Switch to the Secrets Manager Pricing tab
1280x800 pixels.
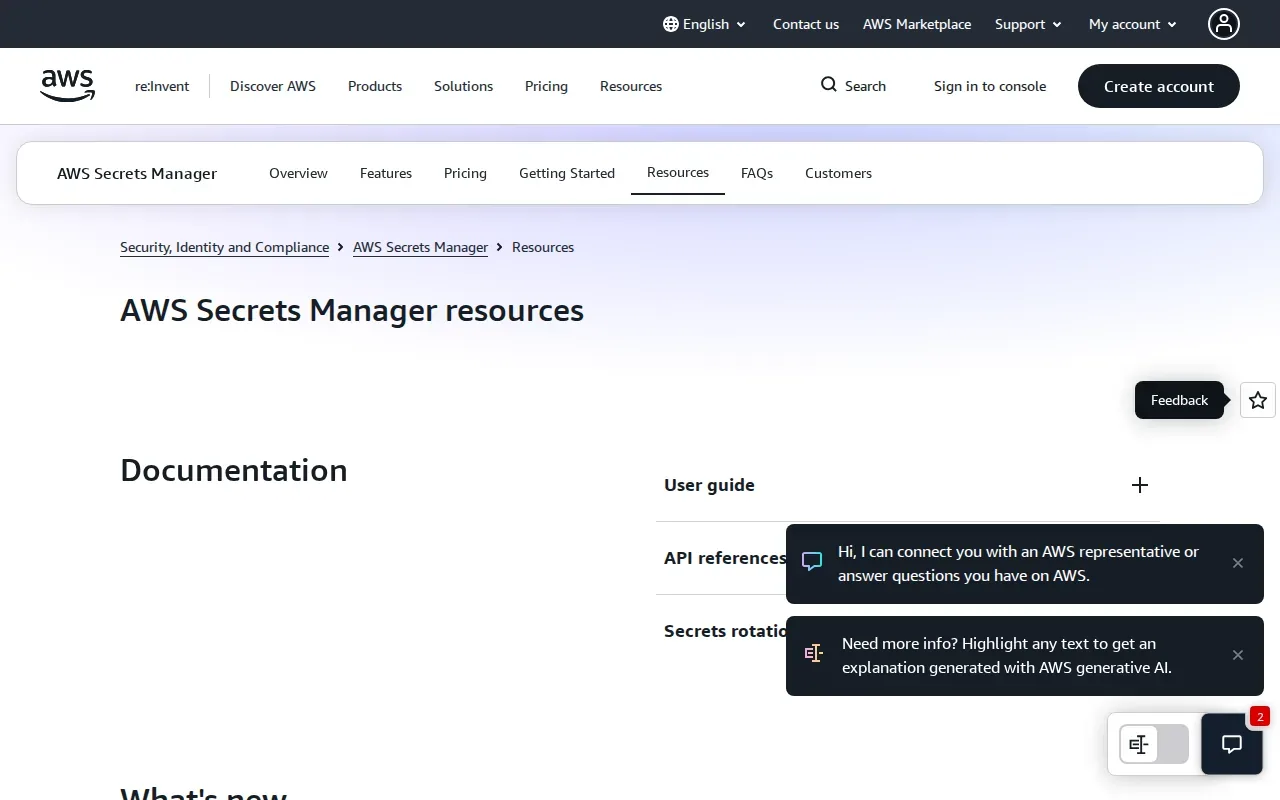click(465, 173)
